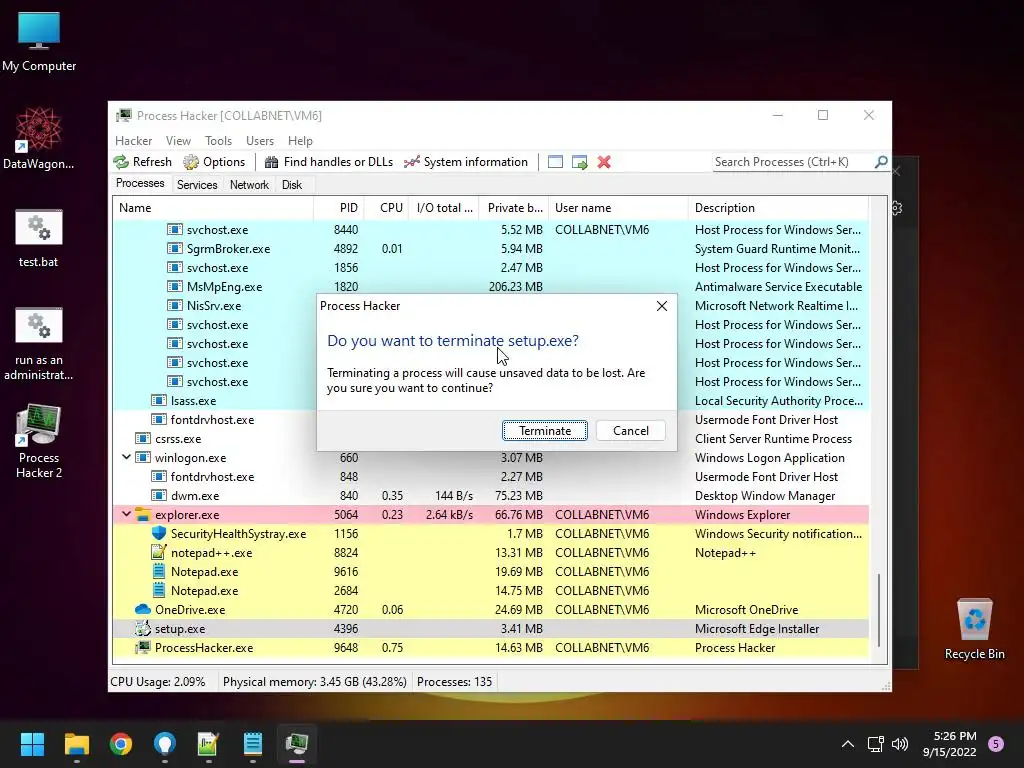This screenshot has width=1024, height=768.
Task: Click the SecurityHealthSystray.exe shield icon
Action: pyautogui.click(x=159, y=534)
